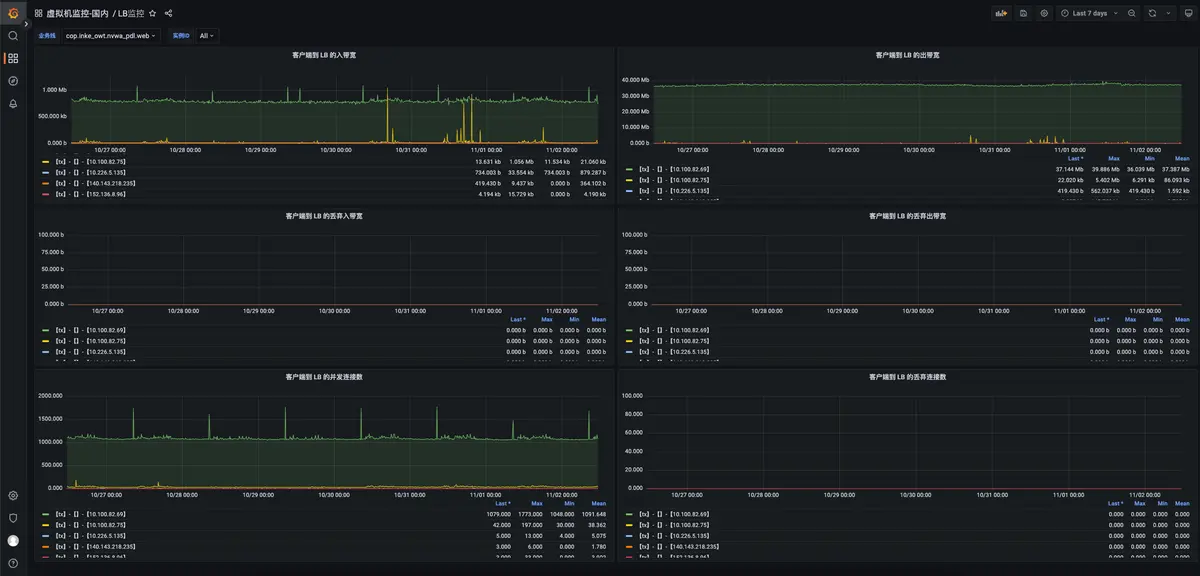
Task: Open the 客户端到 LB 的并发连接数 panel menu
Action: click(x=323, y=377)
